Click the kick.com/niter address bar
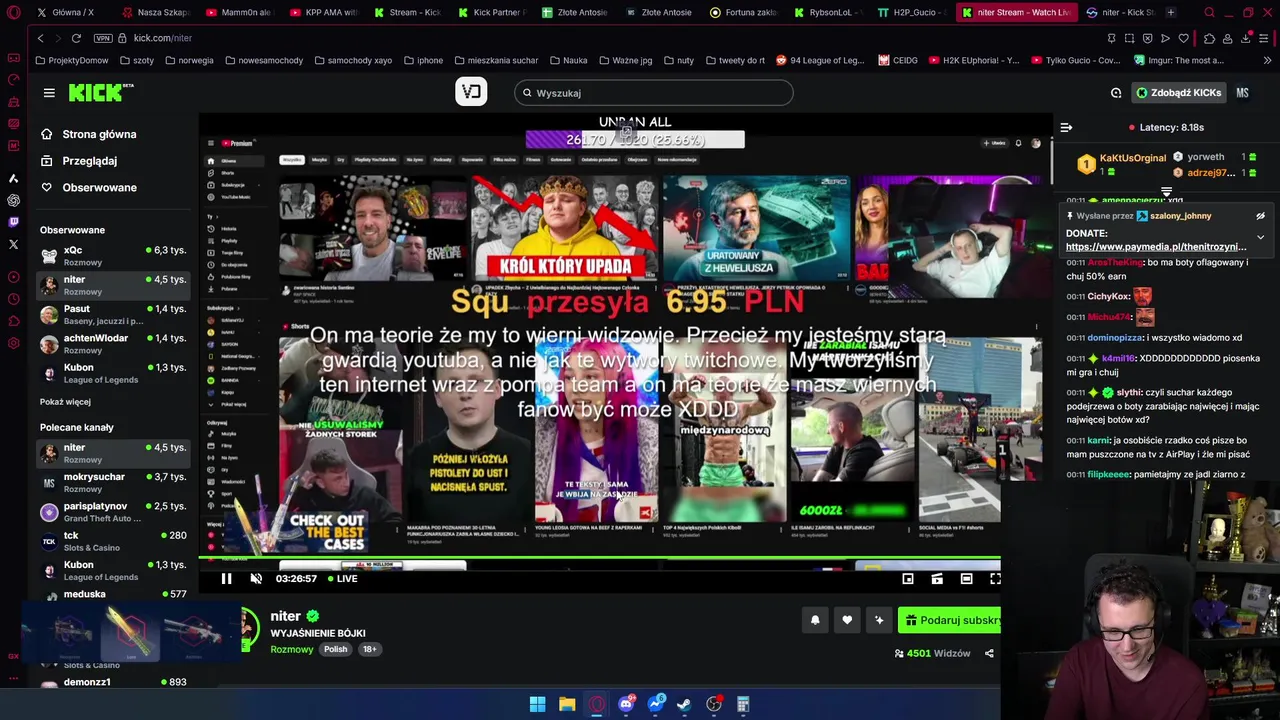Viewport: 1280px width, 720px height. pyautogui.click(x=162, y=38)
